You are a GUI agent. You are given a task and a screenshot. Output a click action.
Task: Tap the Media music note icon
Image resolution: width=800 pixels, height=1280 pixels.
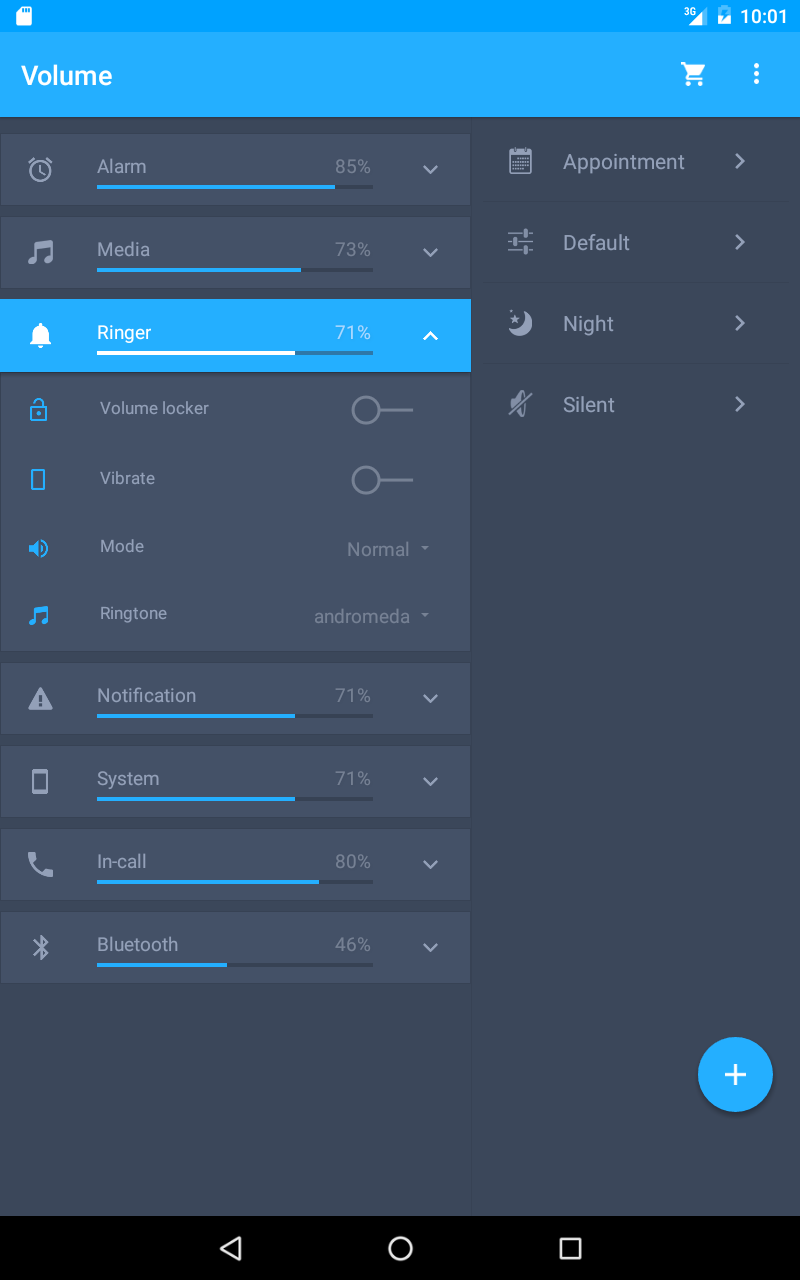click(x=40, y=252)
